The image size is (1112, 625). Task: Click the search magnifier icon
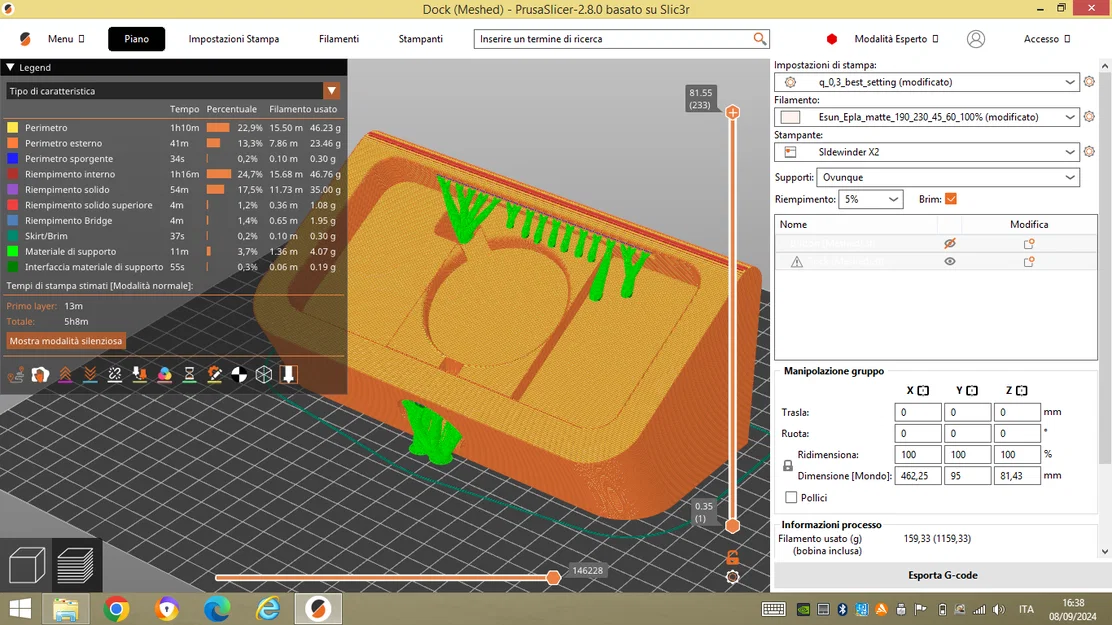click(760, 39)
